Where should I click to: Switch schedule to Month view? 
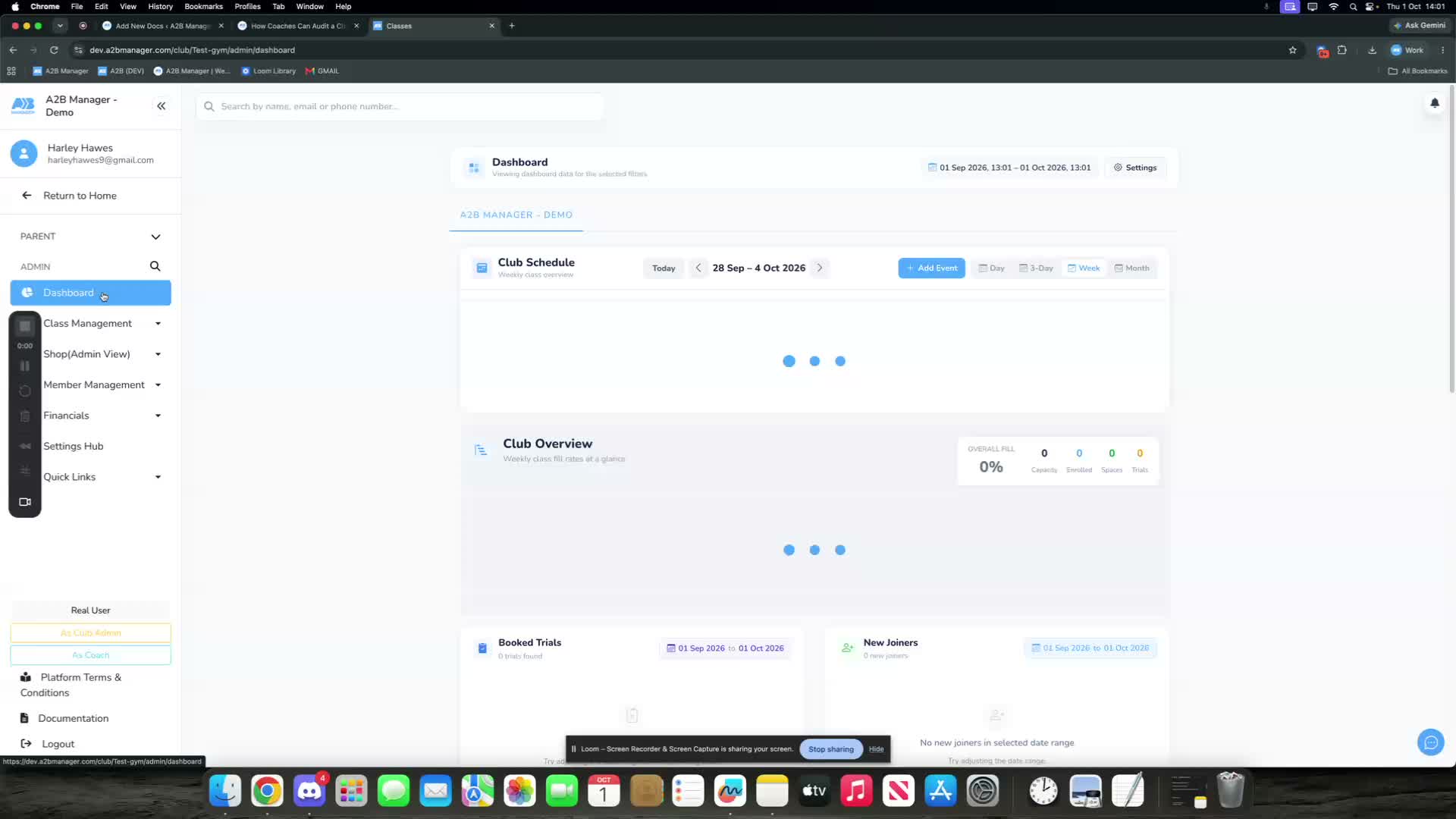1131,268
